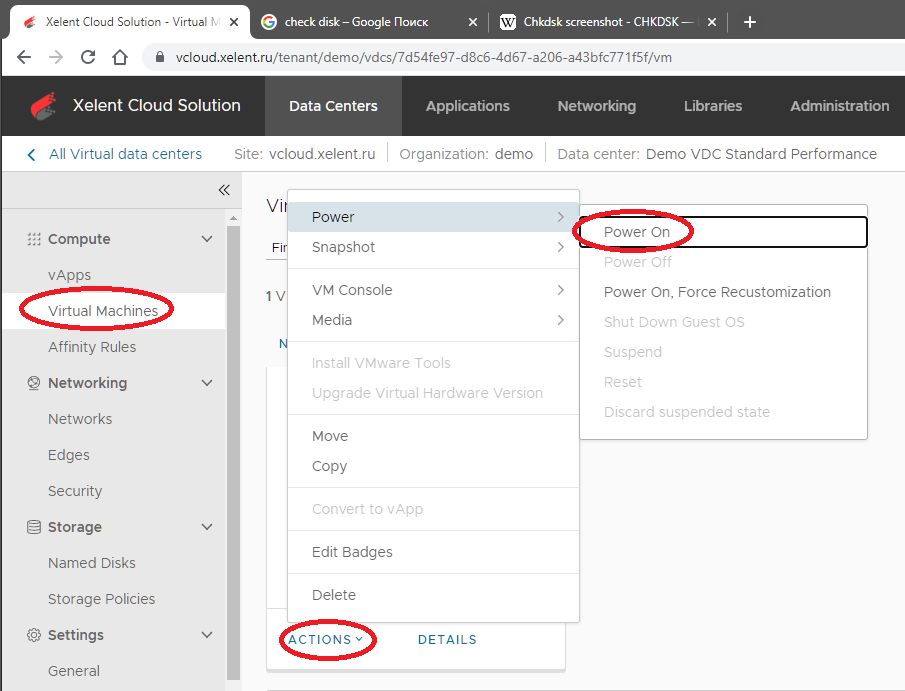Close the Xelent Cloud Solution tab

coord(234,22)
